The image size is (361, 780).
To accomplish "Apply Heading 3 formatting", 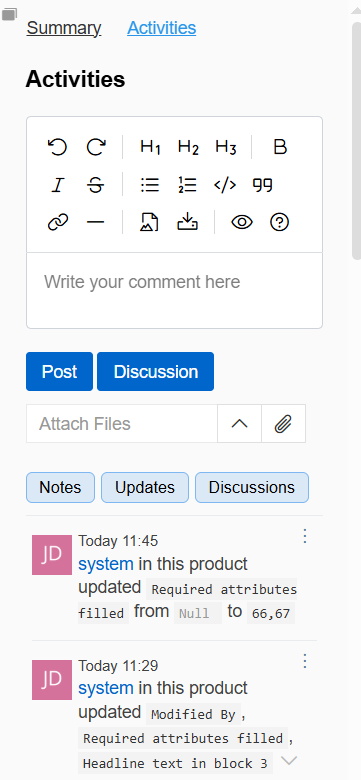I will point(225,147).
